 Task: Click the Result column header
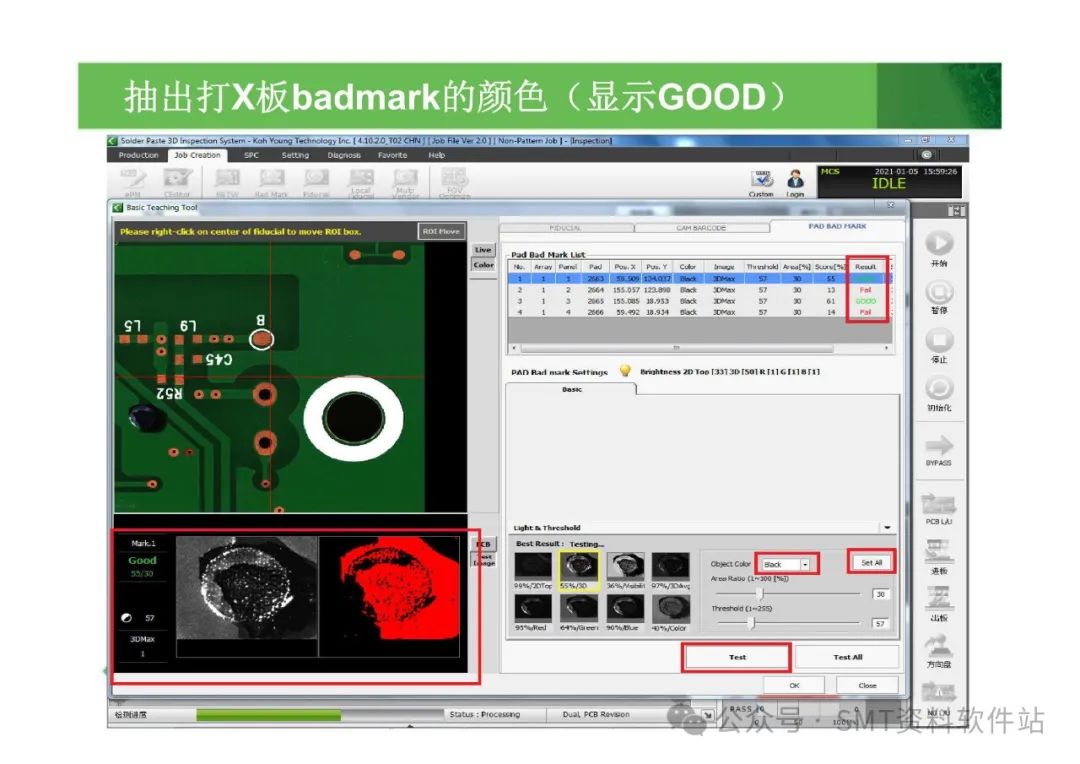866,267
